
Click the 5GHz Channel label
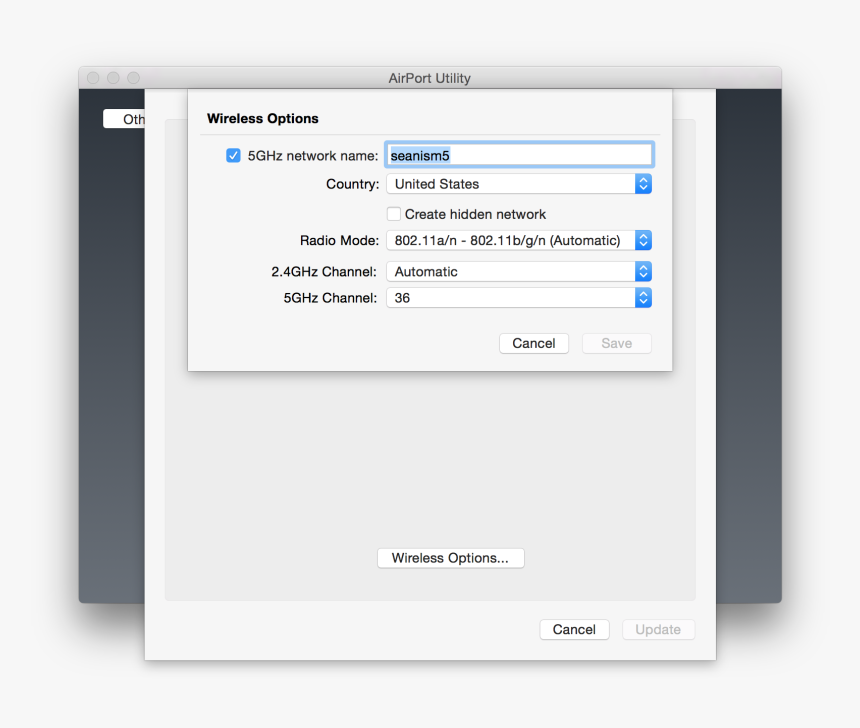pyautogui.click(x=330, y=298)
